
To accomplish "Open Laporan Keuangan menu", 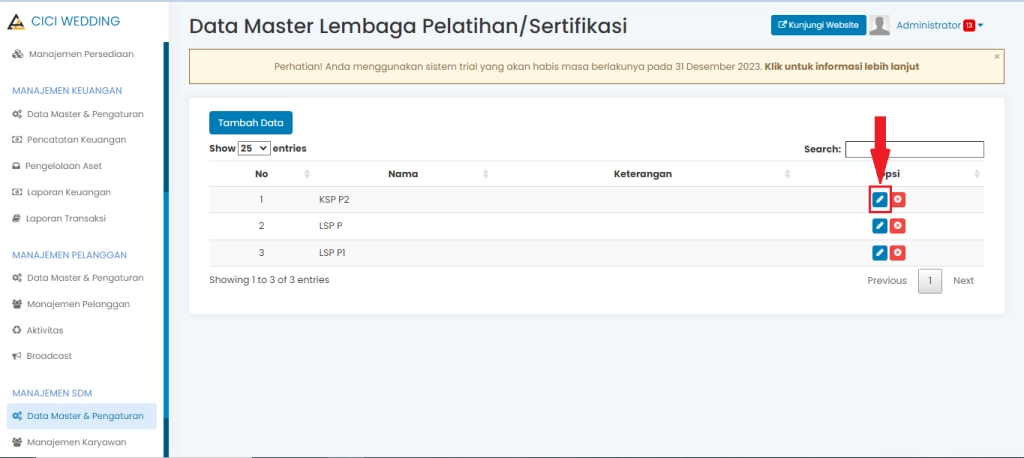I will [x=61, y=192].
